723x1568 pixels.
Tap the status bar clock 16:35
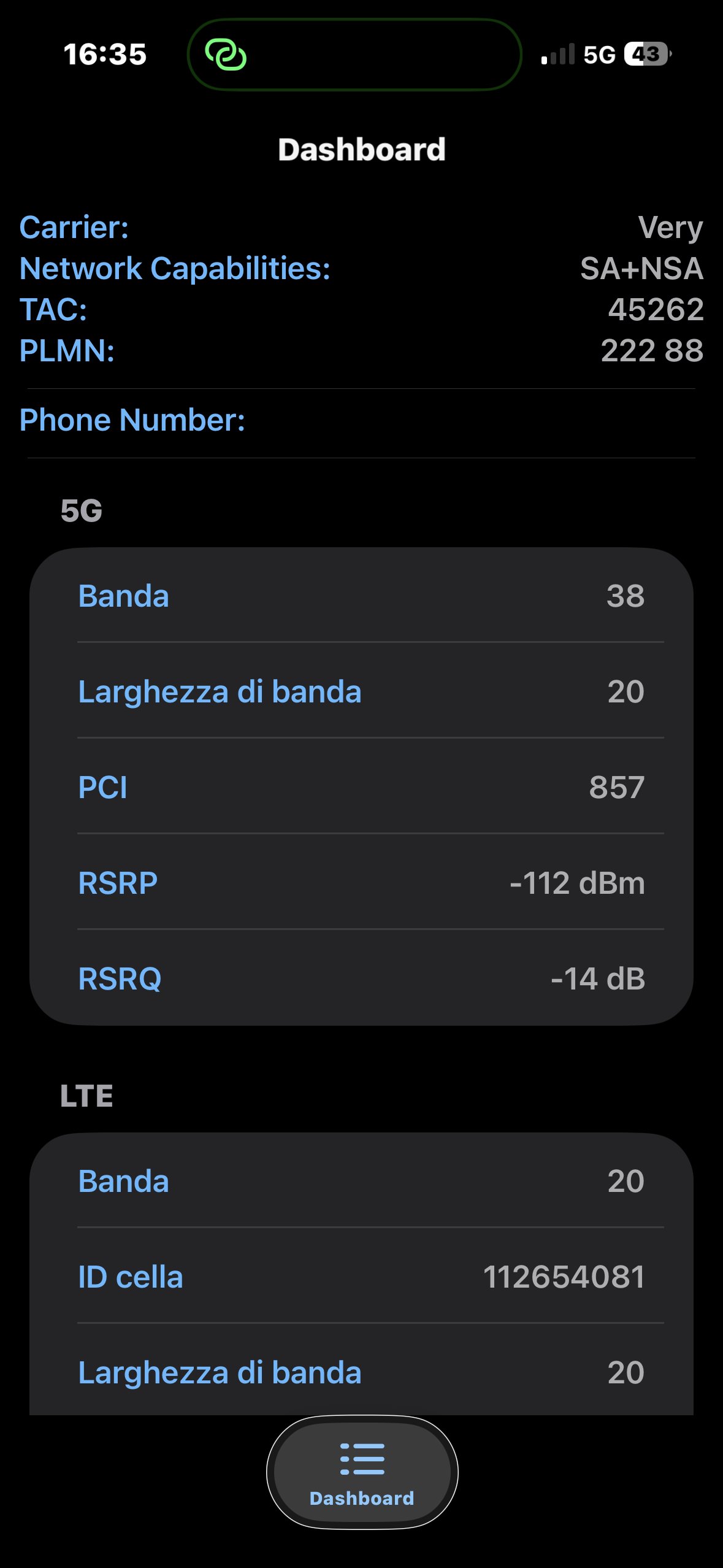105,55
